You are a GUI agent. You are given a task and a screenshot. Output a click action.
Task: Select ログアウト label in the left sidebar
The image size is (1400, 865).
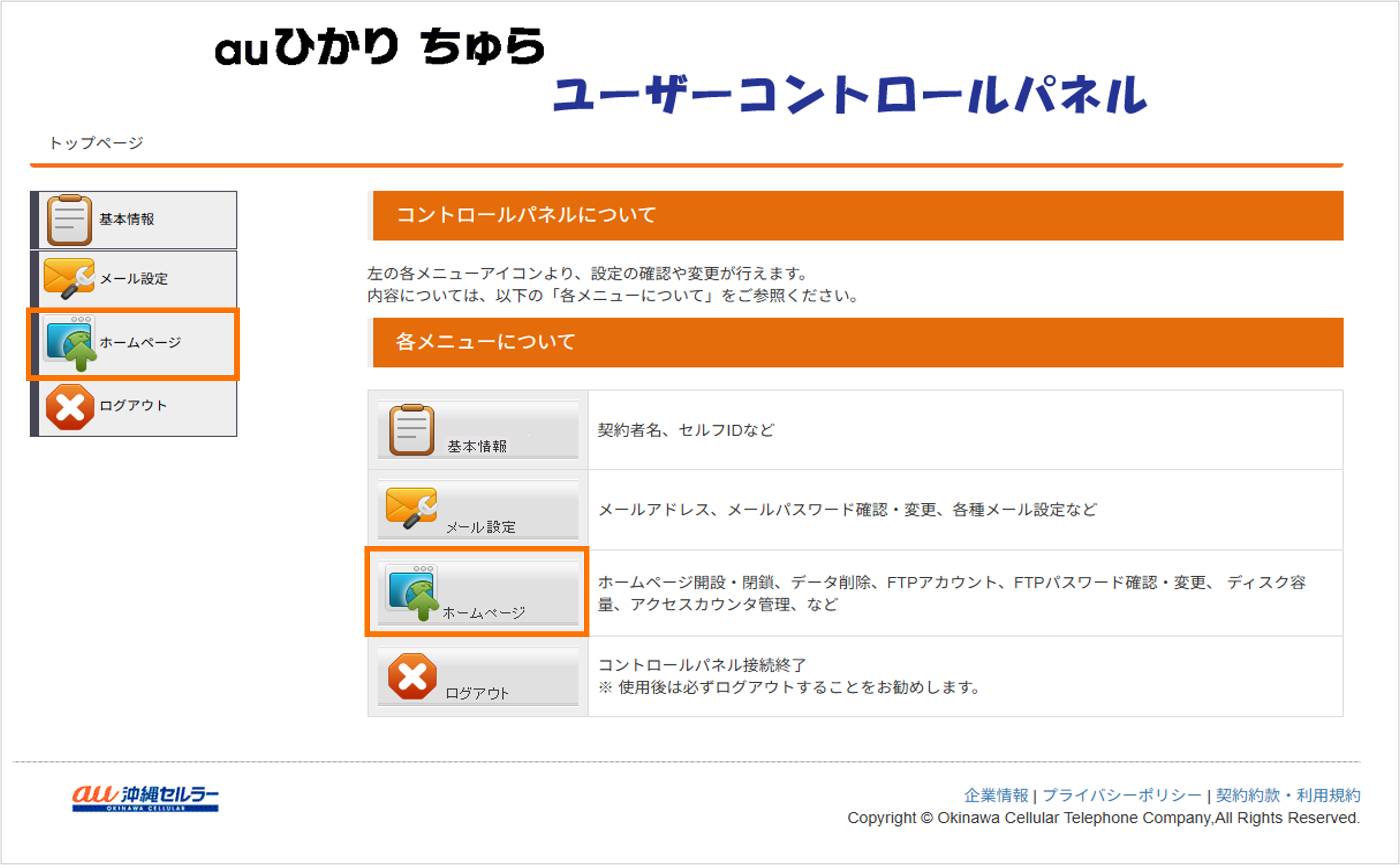[x=134, y=405]
